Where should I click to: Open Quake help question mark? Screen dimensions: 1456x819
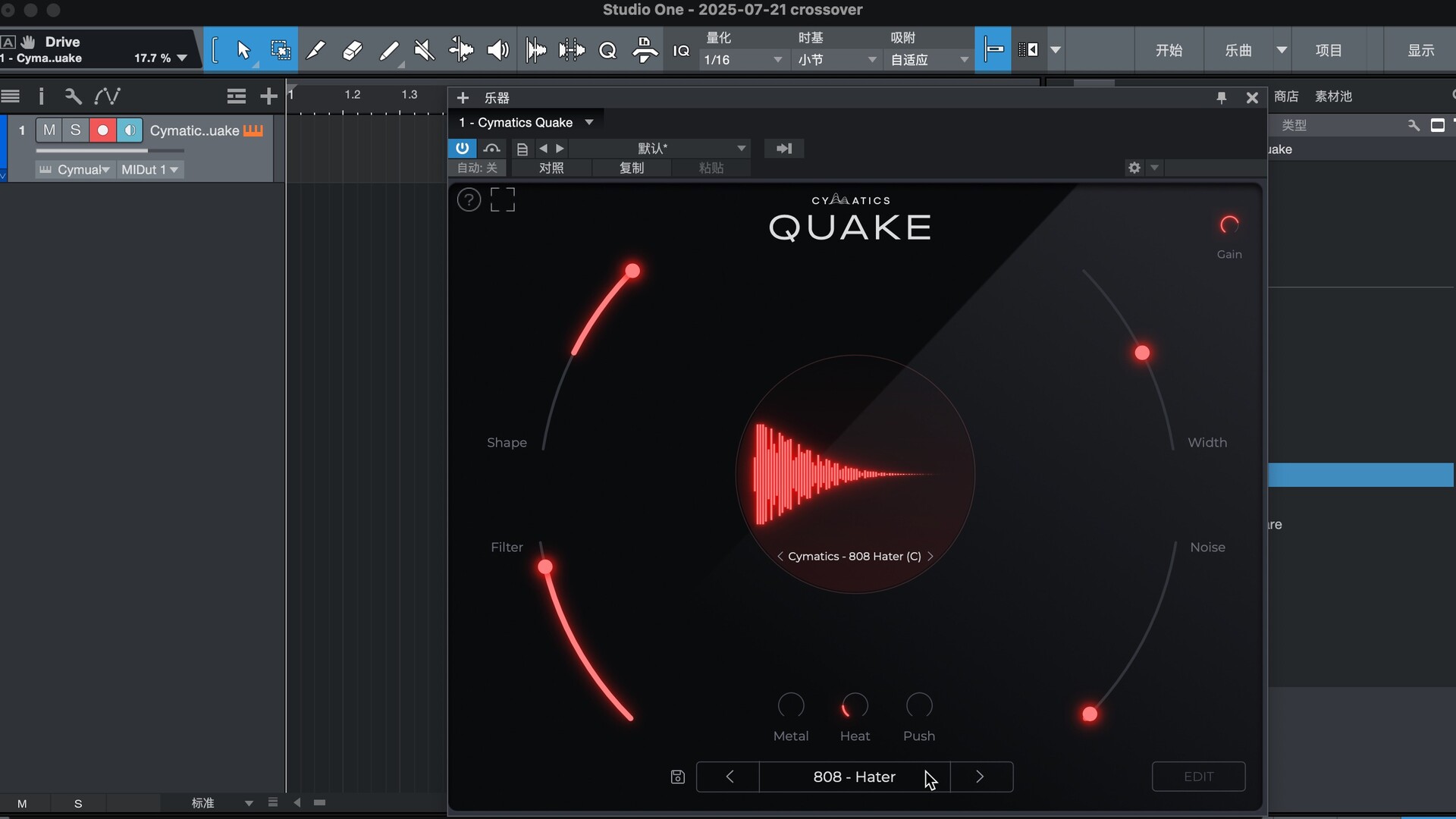(x=469, y=199)
